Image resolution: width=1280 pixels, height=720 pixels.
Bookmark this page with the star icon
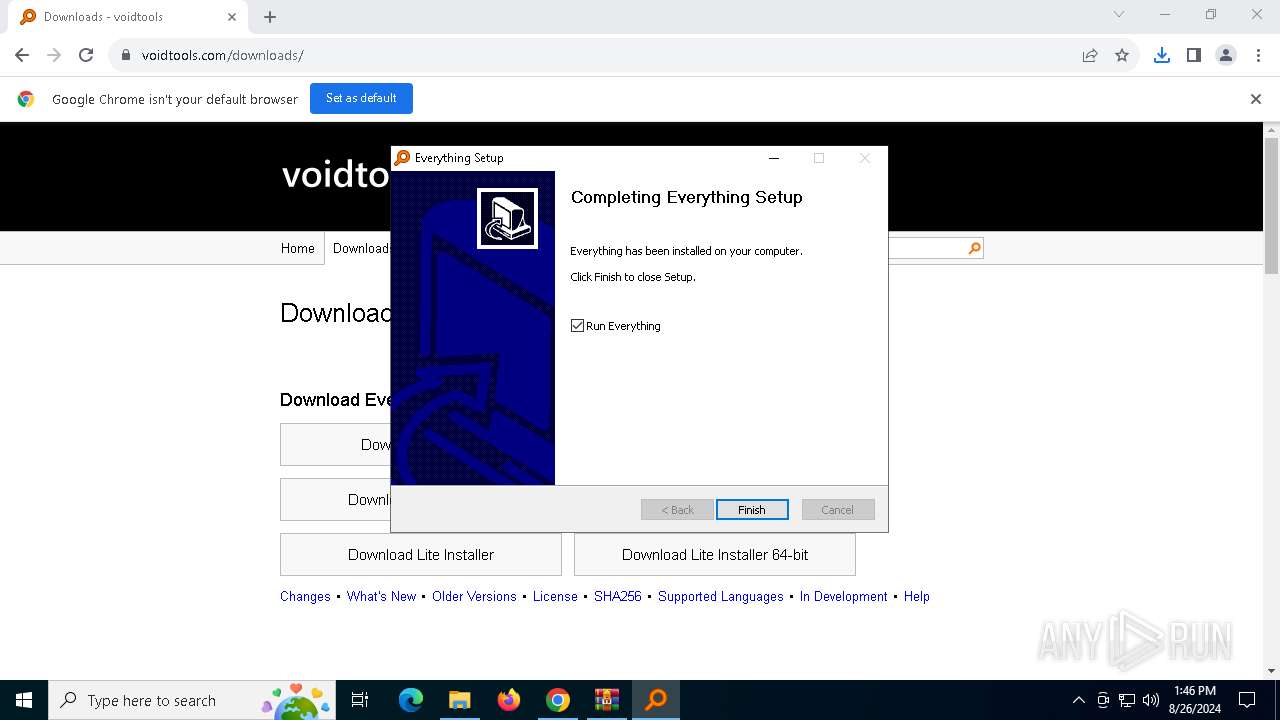pyautogui.click(x=1122, y=55)
